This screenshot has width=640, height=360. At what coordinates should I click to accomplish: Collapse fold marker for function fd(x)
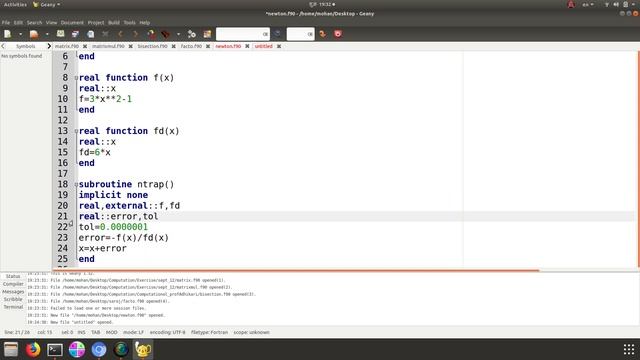tap(76, 131)
